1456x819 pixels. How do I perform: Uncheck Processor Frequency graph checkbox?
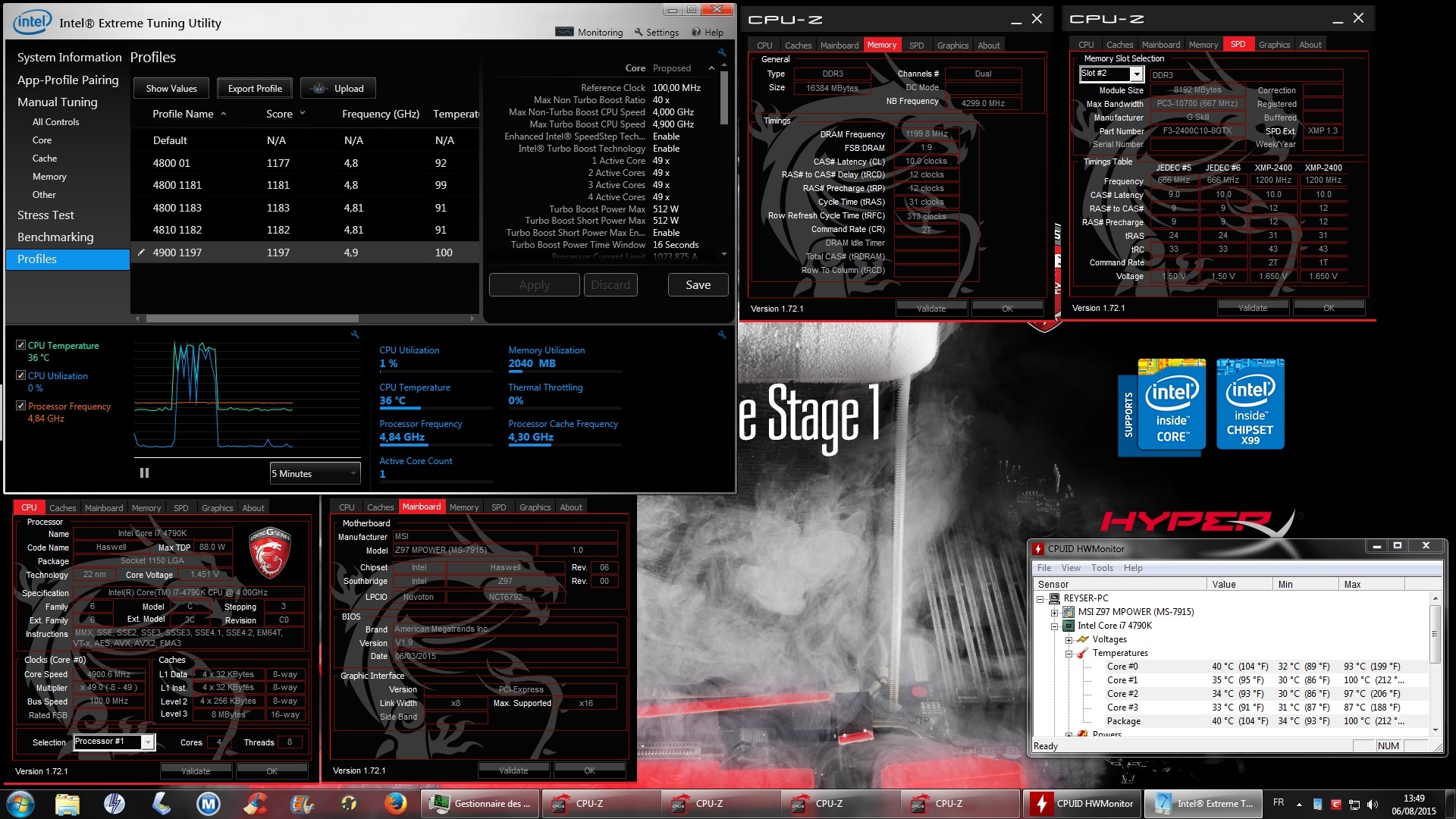pyautogui.click(x=21, y=406)
